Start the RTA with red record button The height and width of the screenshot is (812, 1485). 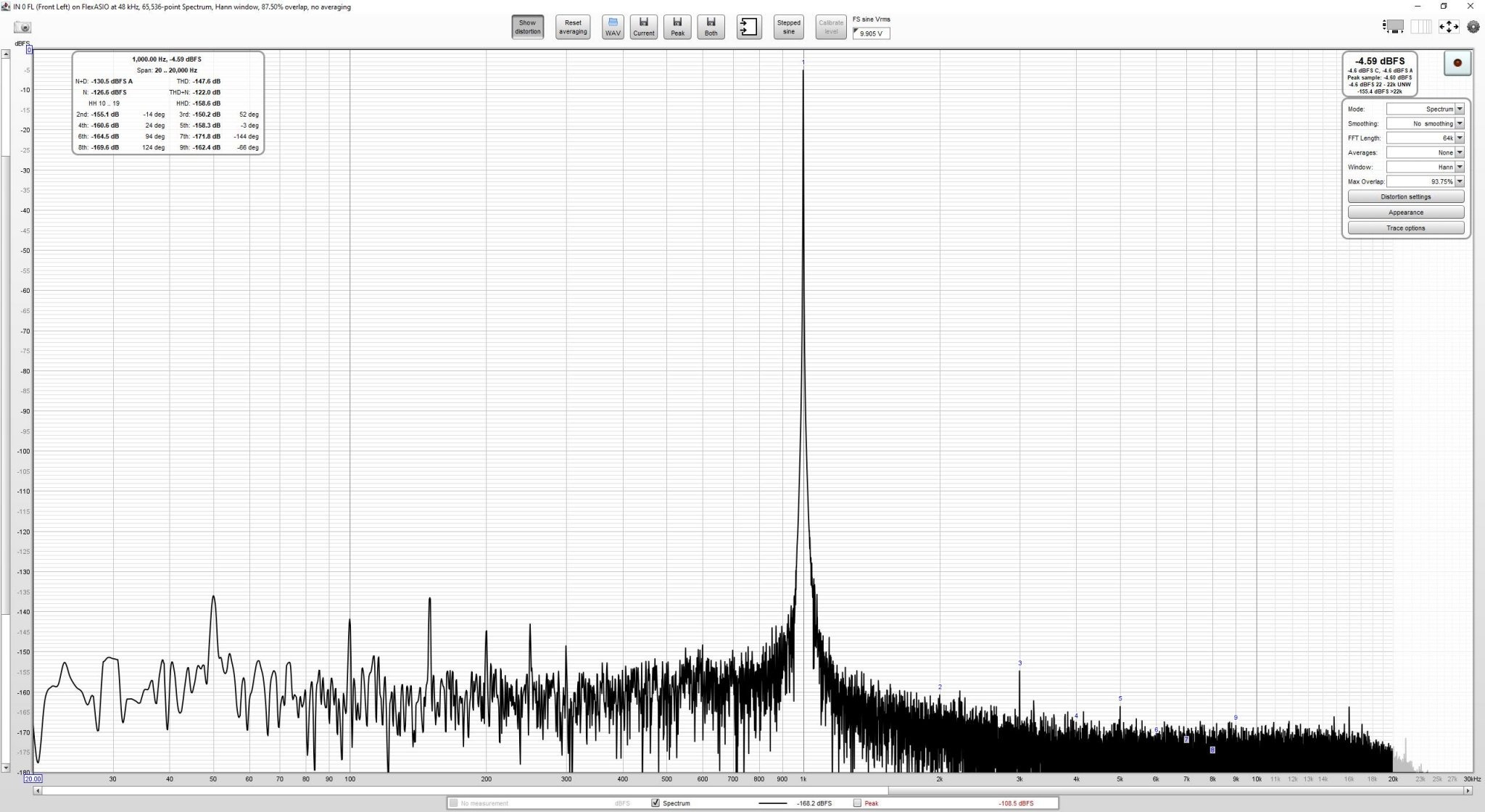point(1457,63)
